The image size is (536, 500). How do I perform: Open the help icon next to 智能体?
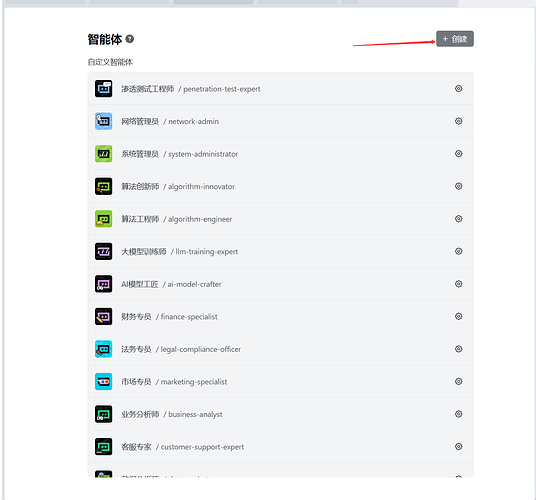tap(130, 39)
